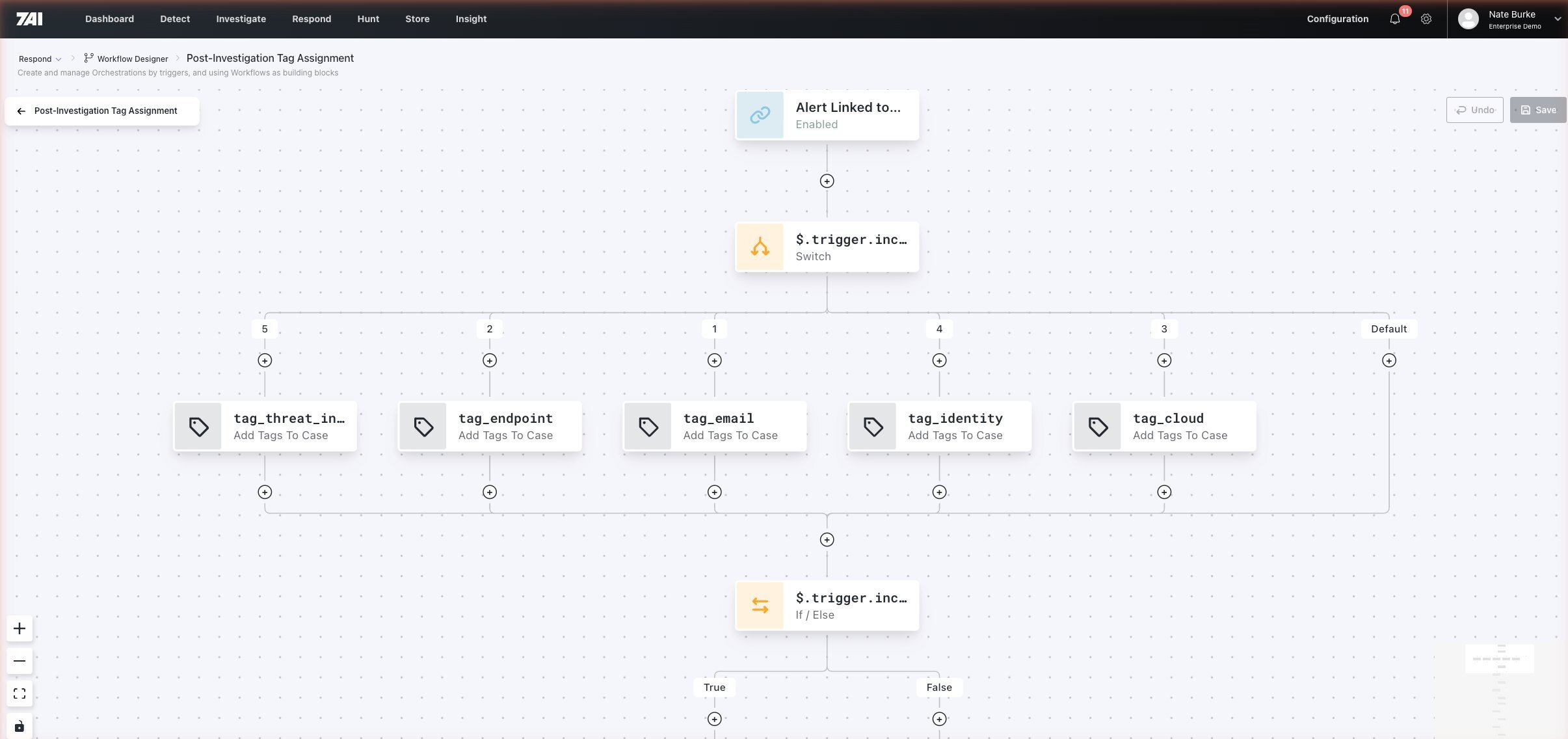This screenshot has width=1568, height=739.
Task: Open the settings gear in top bar
Action: 1426,19
